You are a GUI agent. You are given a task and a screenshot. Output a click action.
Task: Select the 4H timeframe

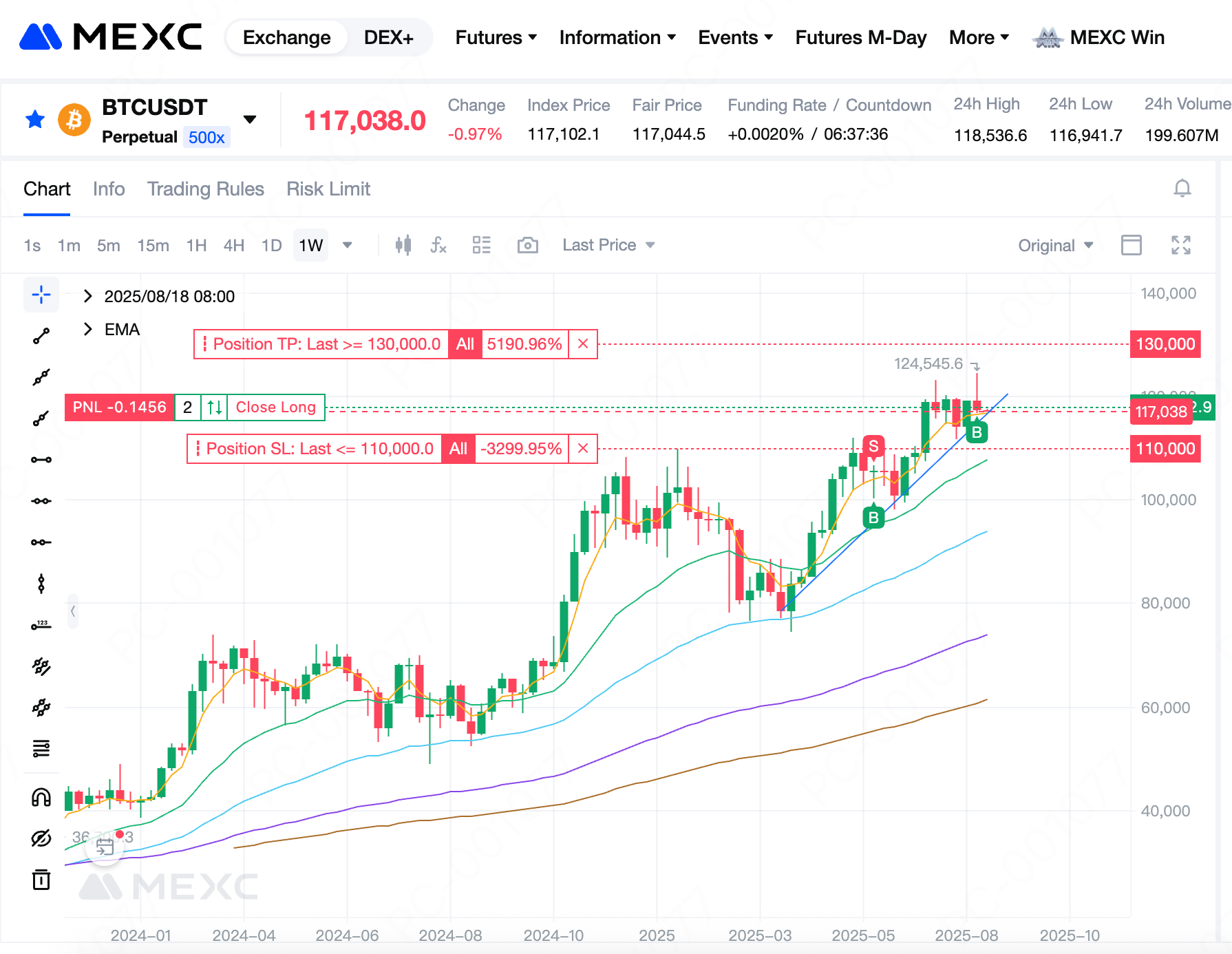point(234,246)
